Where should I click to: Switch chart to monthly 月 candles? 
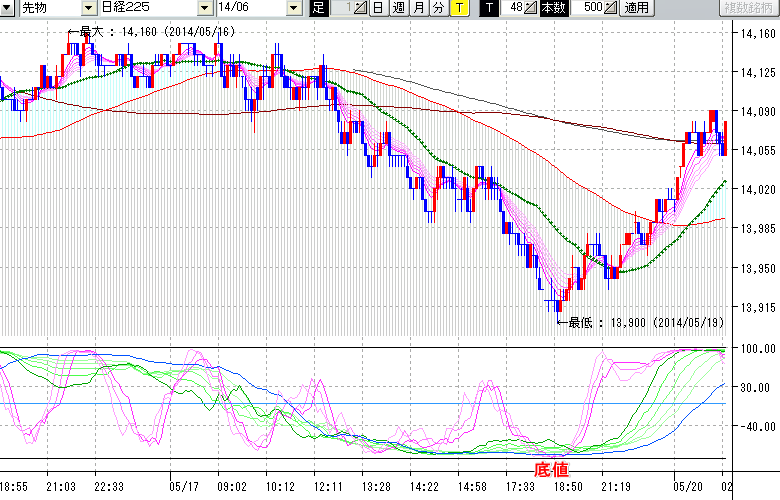pyautogui.click(x=418, y=8)
